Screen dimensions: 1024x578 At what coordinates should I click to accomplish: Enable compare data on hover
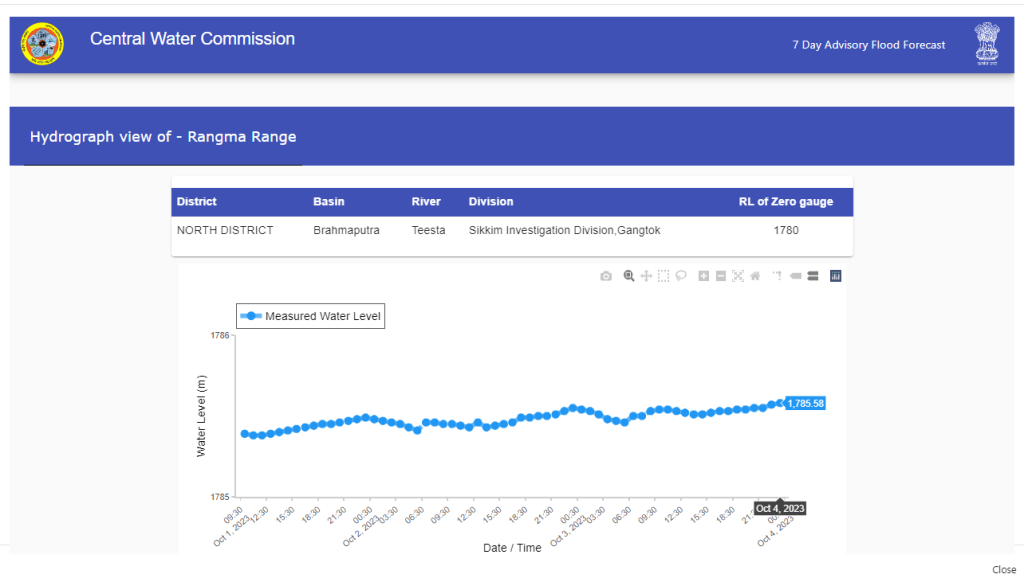click(813, 276)
